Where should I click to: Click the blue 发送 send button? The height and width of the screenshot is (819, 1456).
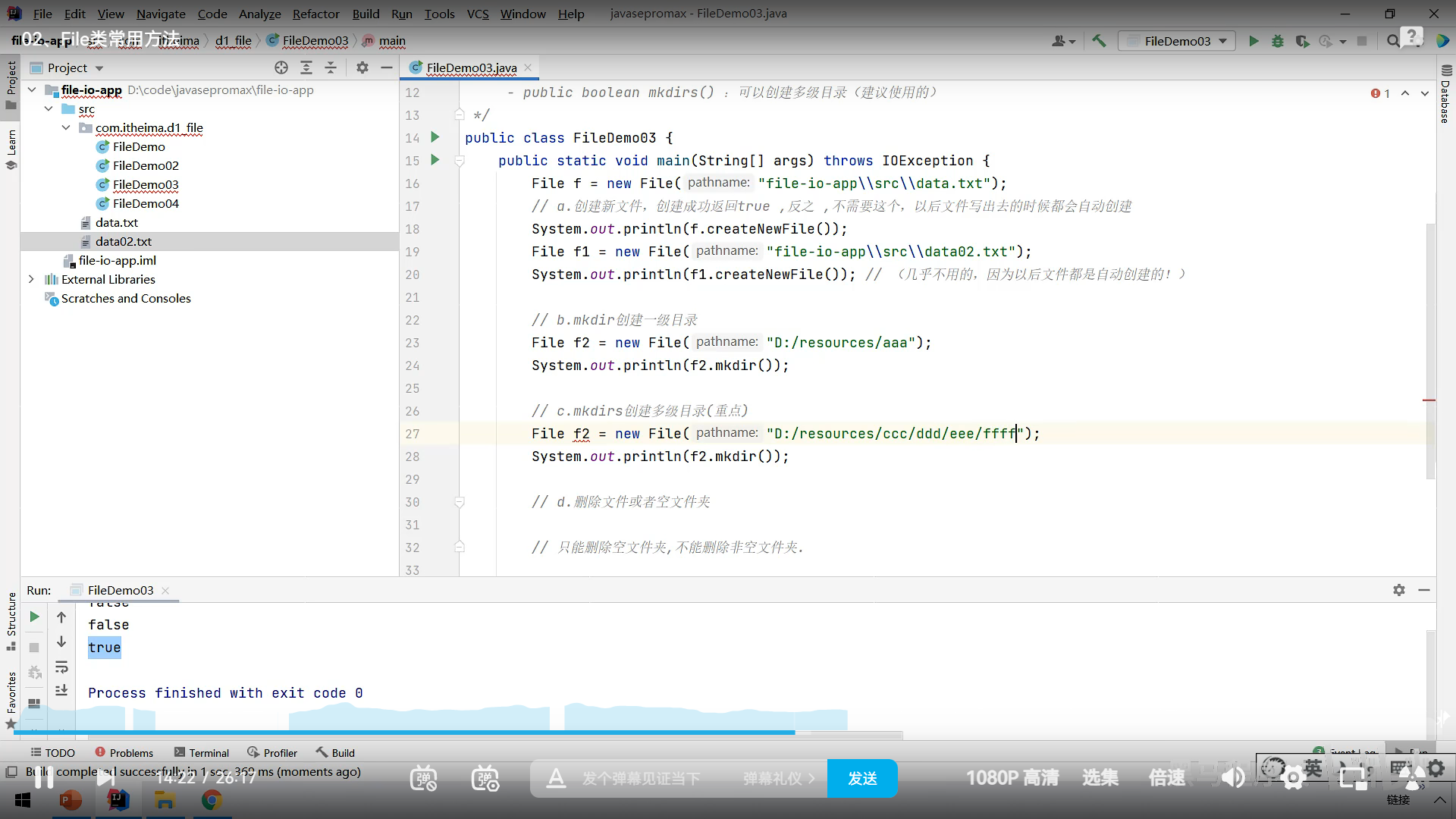coord(862,778)
